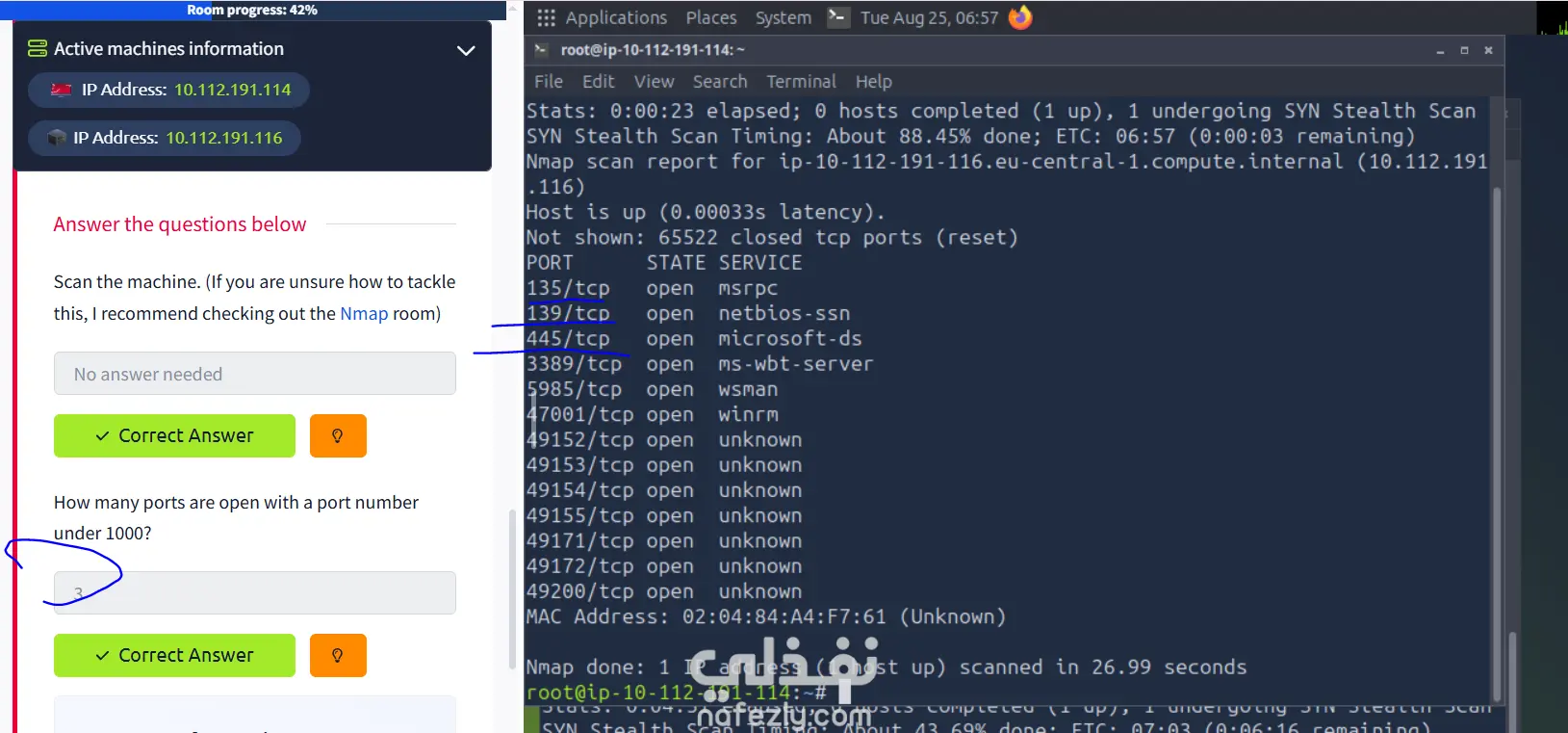Open the Places menu

711,17
